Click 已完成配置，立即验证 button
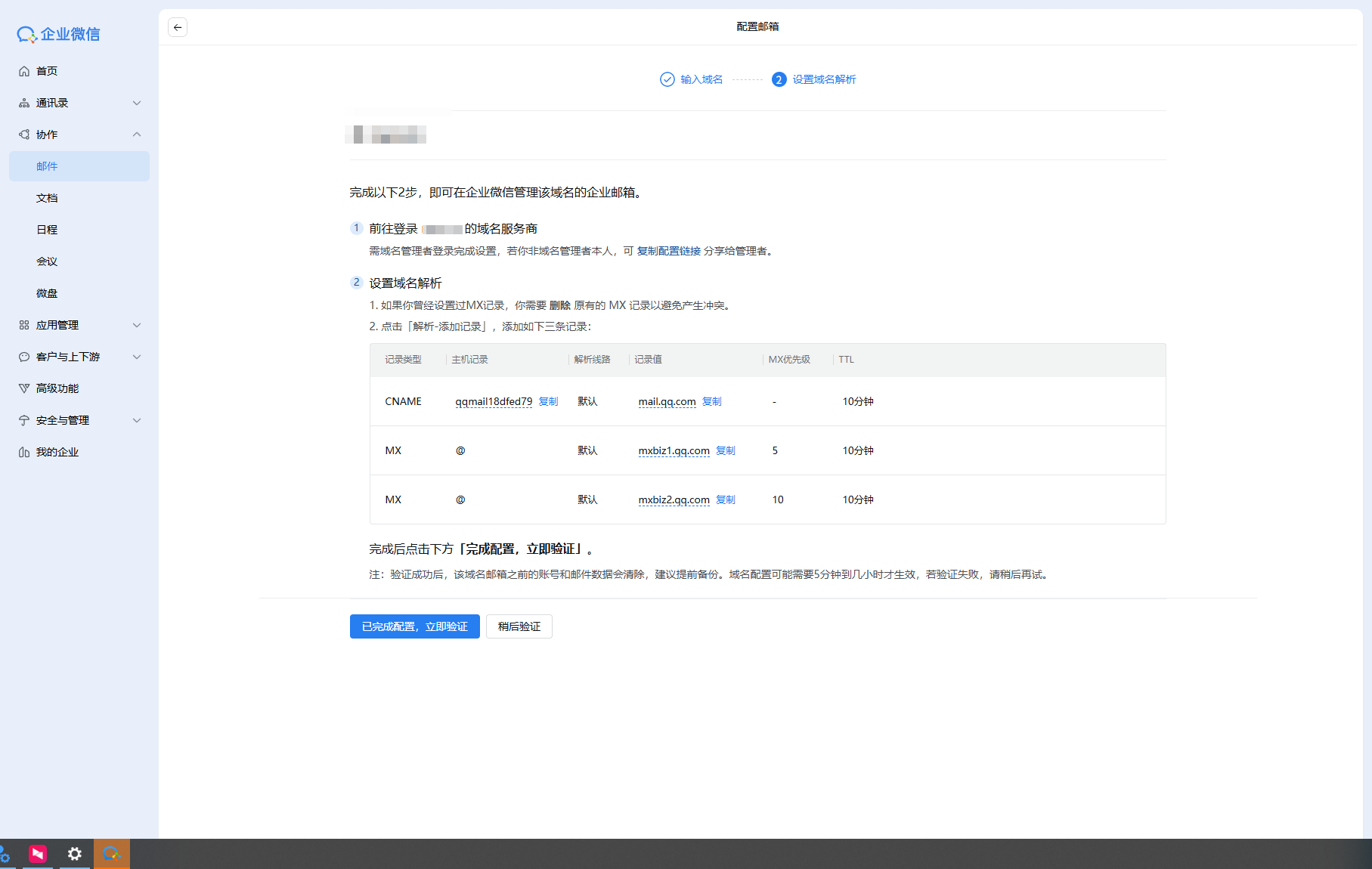Screen dimensions: 1372x869 pyautogui.click(x=415, y=626)
